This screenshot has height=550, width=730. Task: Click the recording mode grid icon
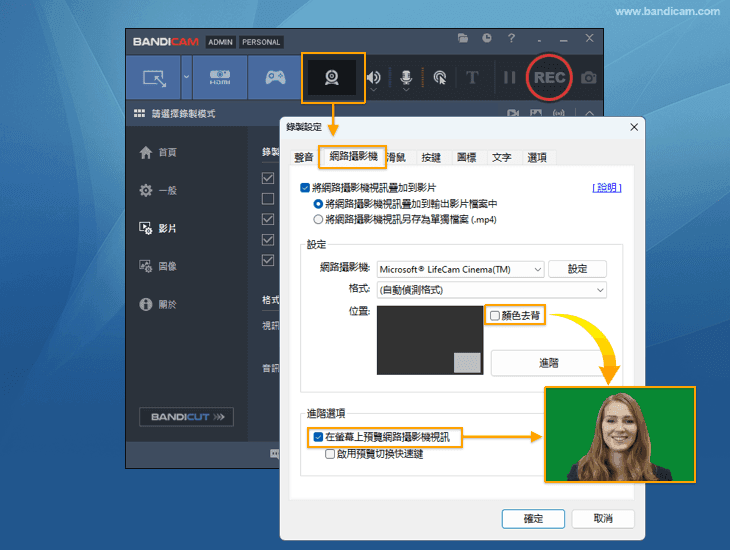pos(139,114)
